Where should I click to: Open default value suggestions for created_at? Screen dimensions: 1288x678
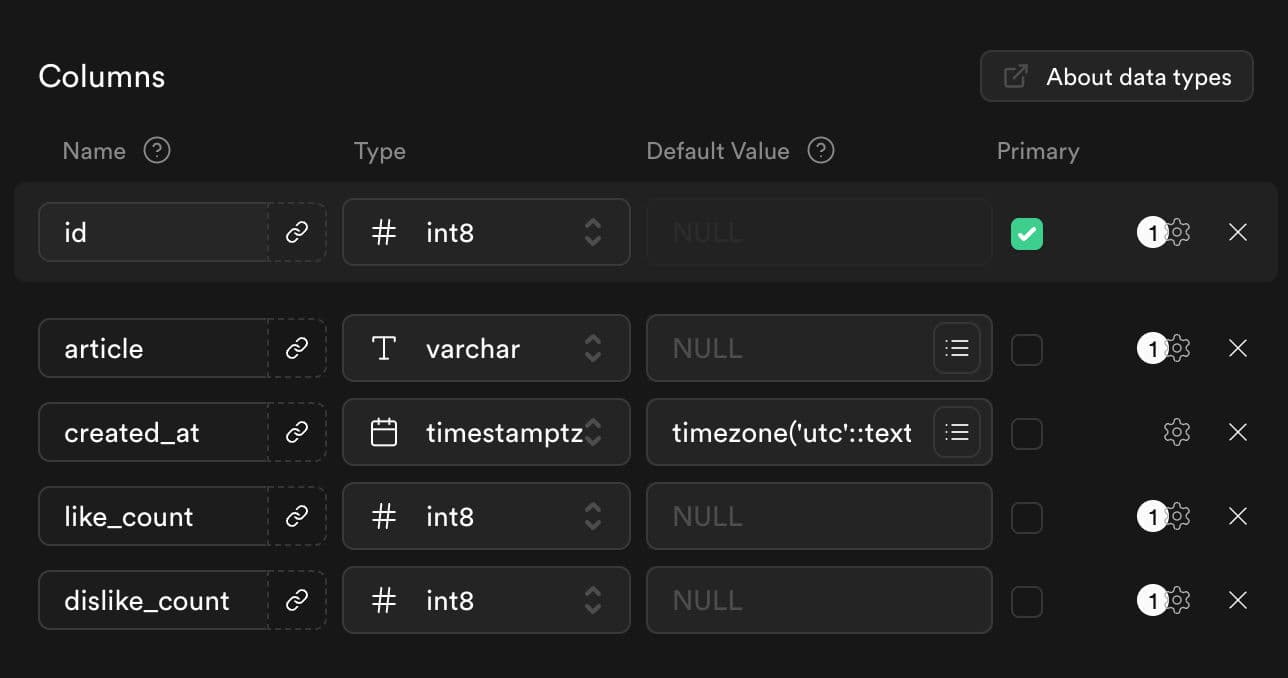point(957,432)
